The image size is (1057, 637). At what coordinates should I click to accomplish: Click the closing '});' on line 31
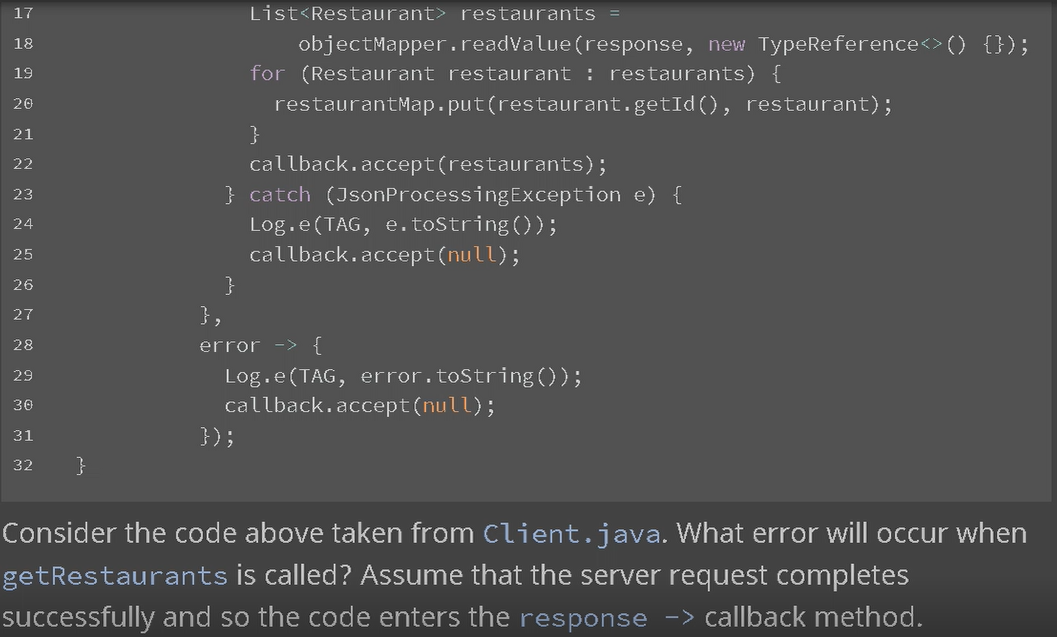coord(218,436)
